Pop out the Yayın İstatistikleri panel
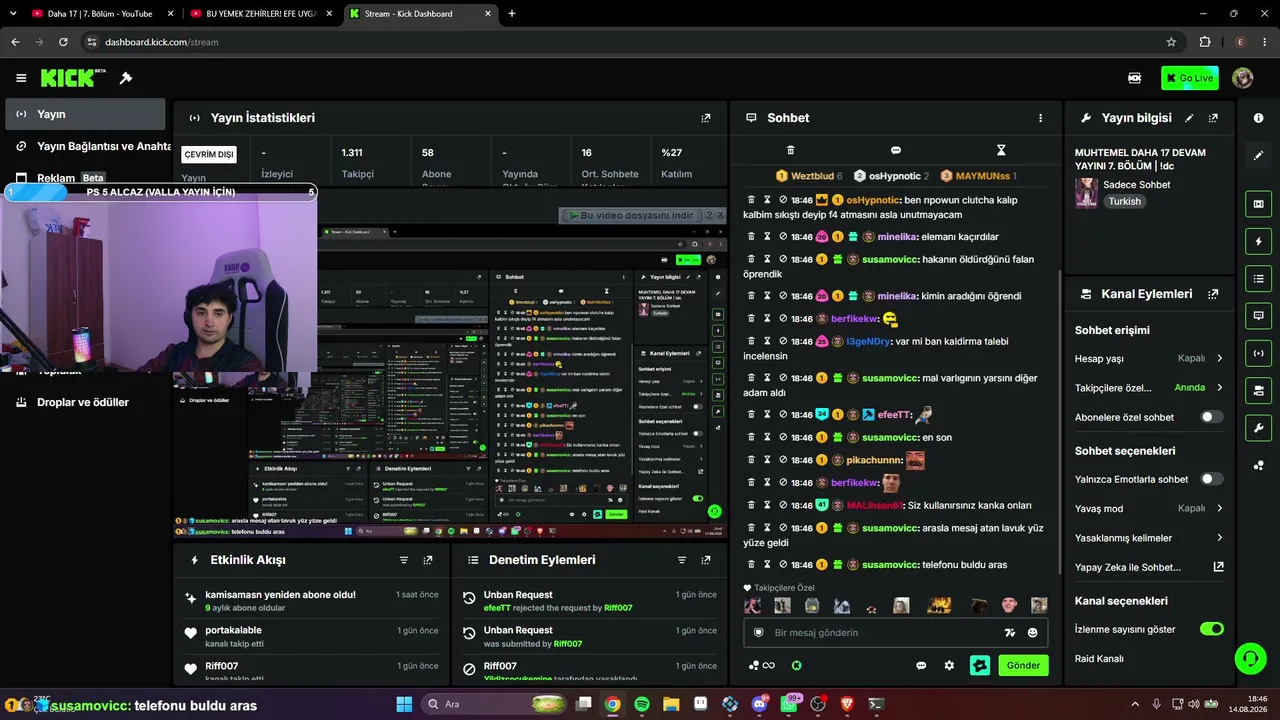 click(706, 118)
